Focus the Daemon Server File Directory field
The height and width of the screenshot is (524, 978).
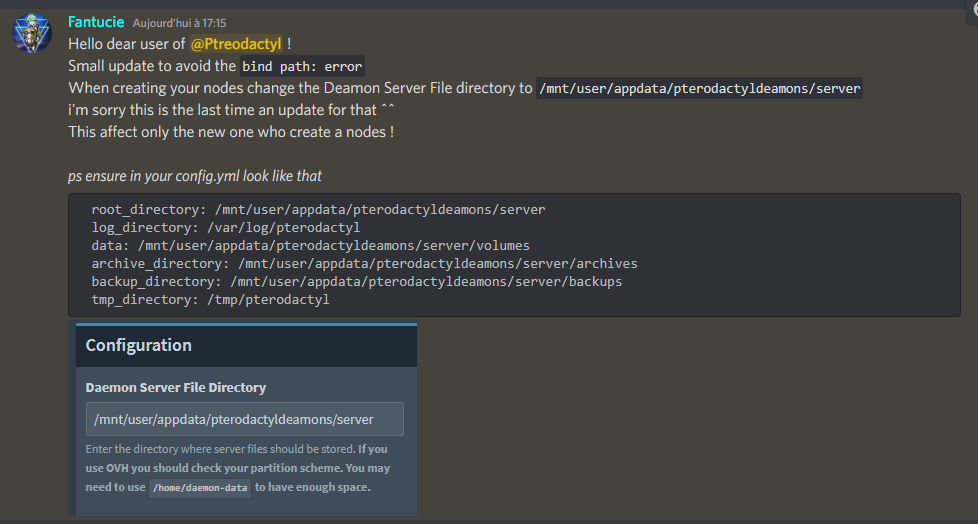click(244, 419)
